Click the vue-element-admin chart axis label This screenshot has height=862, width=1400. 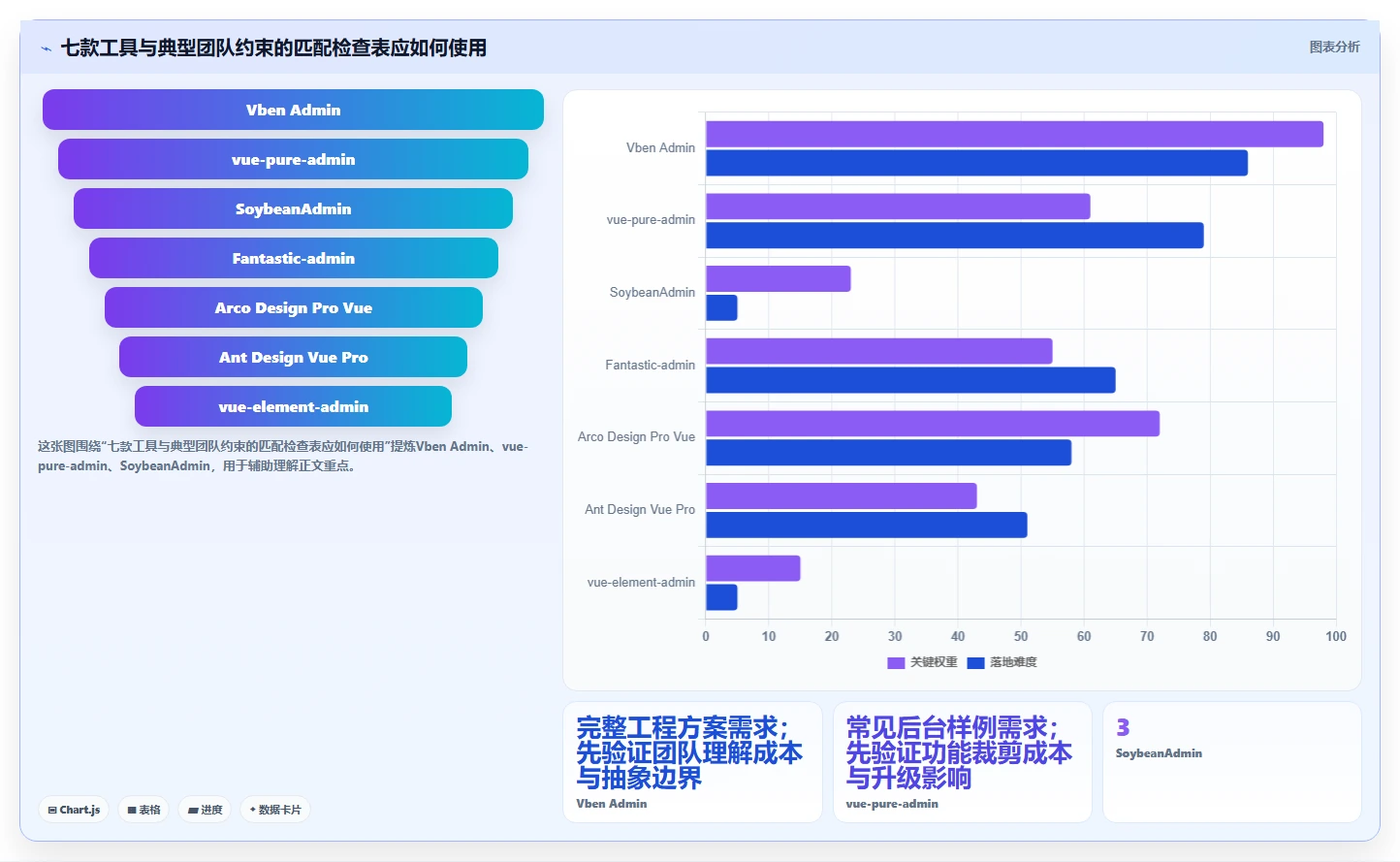(x=641, y=582)
